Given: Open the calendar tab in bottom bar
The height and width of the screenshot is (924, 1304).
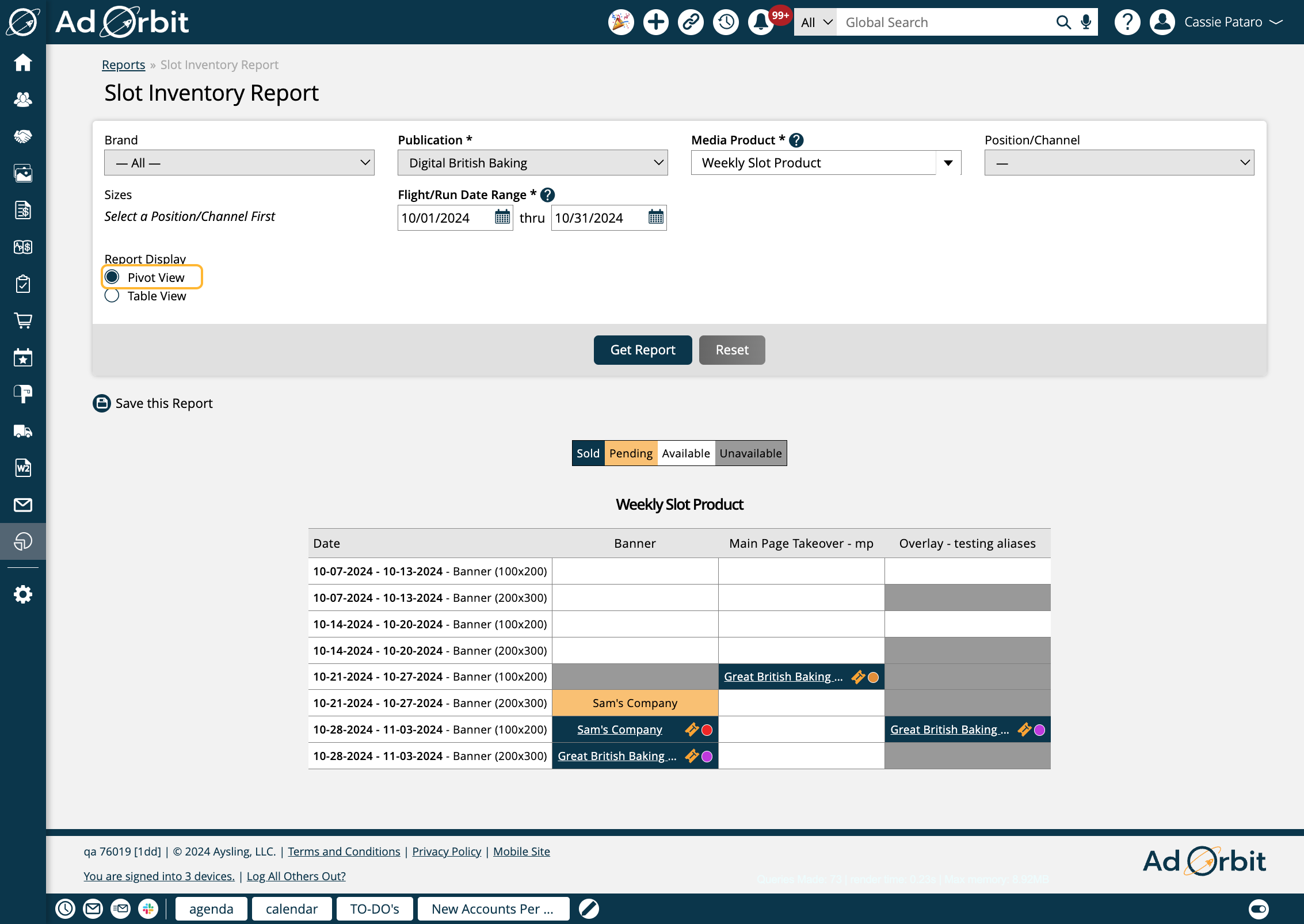Looking at the screenshot, I should pyautogui.click(x=292, y=908).
